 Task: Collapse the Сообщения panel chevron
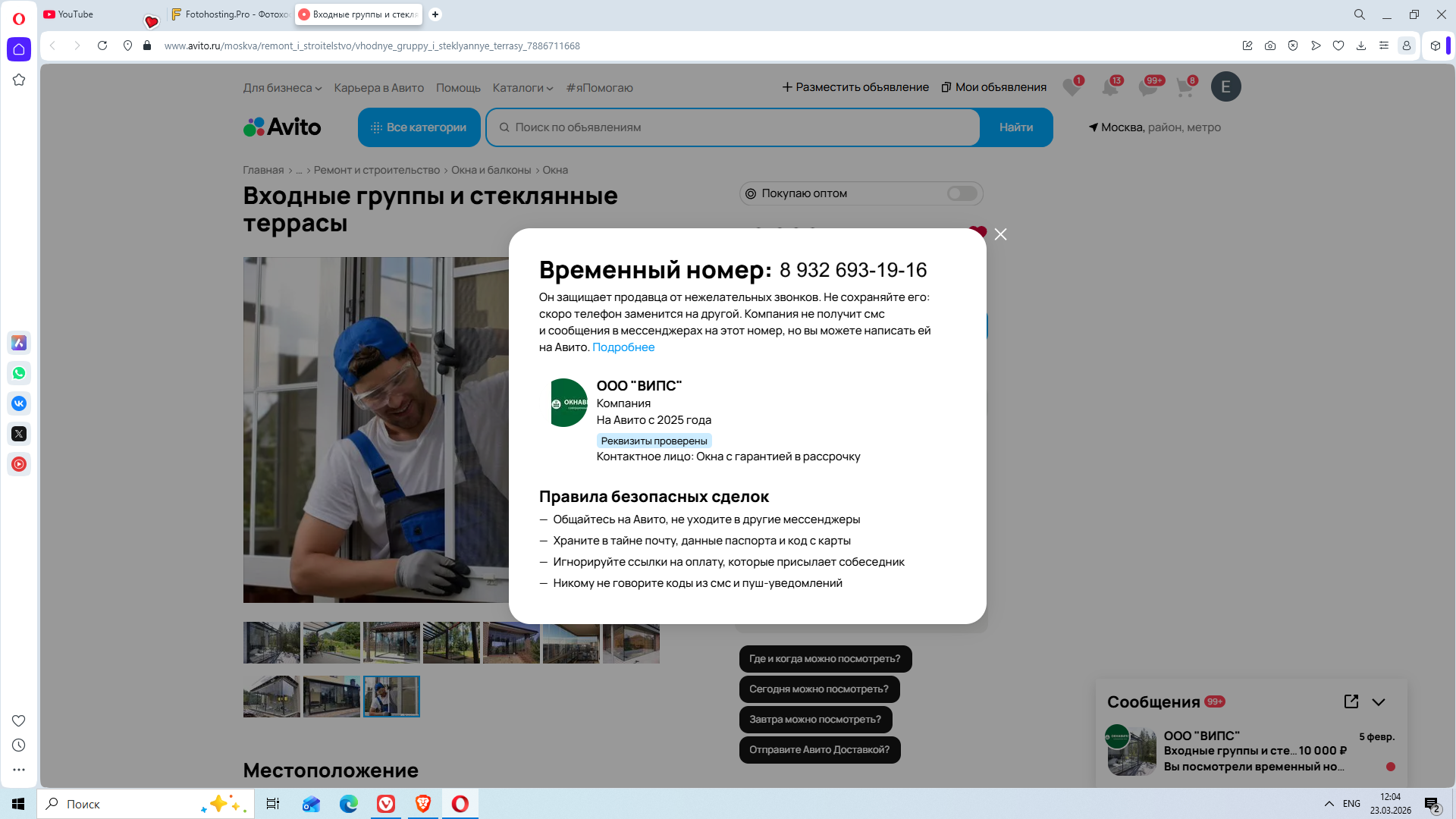click(x=1379, y=702)
